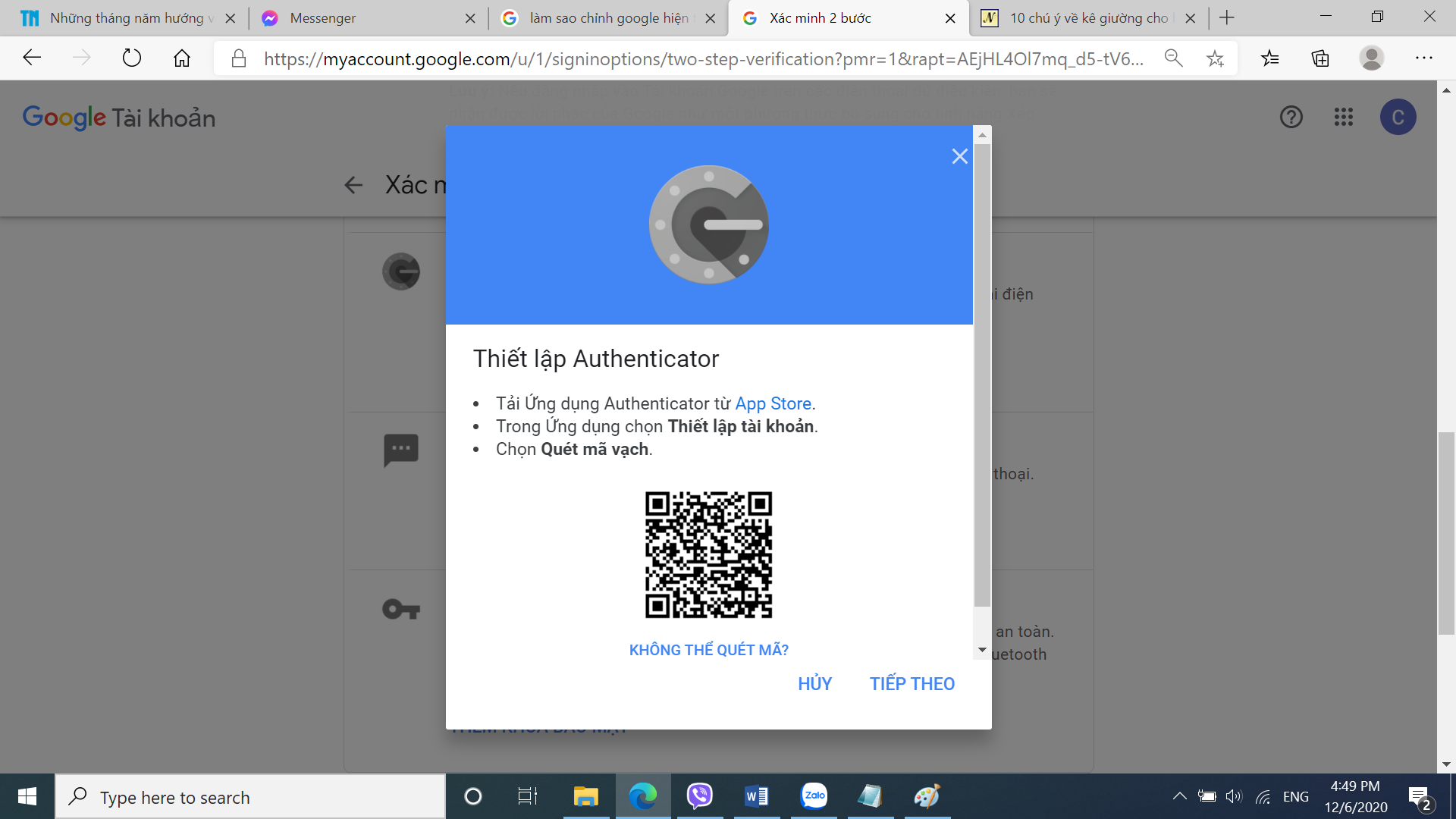Refresh the page
The image size is (1456, 819).
[132, 58]
